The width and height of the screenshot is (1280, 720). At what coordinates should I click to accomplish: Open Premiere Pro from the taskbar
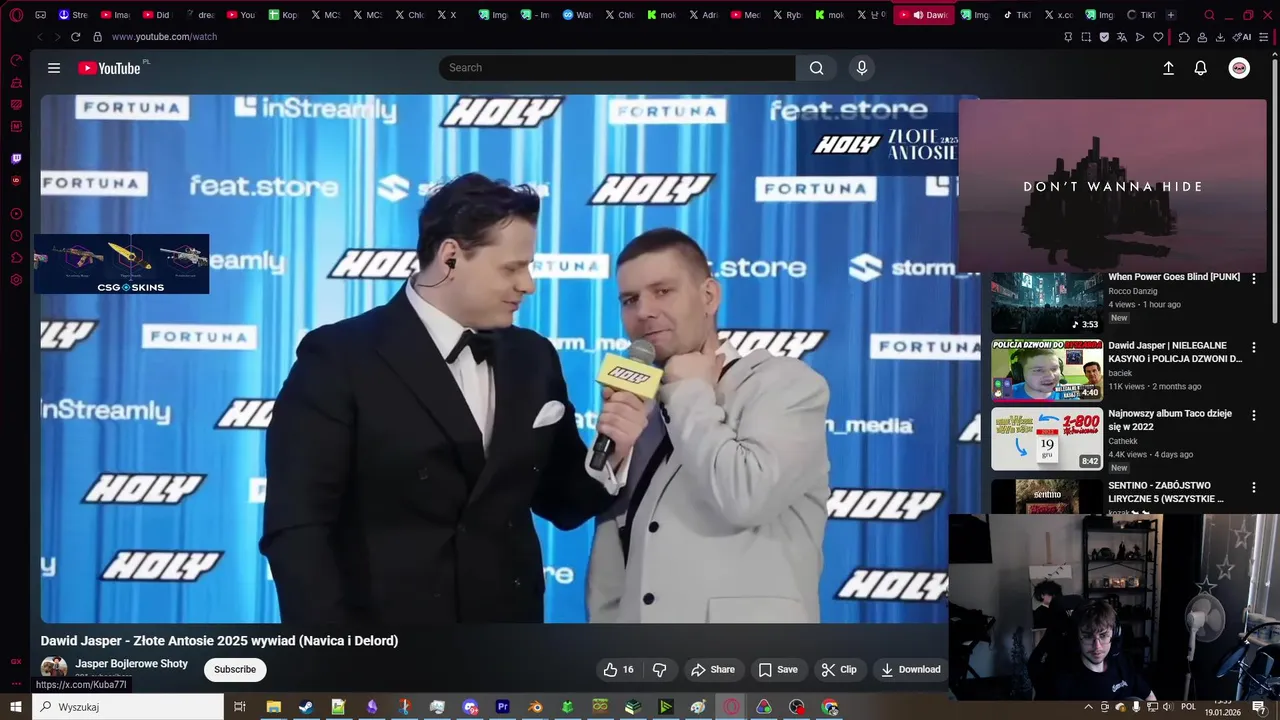(x=503, y=707)
